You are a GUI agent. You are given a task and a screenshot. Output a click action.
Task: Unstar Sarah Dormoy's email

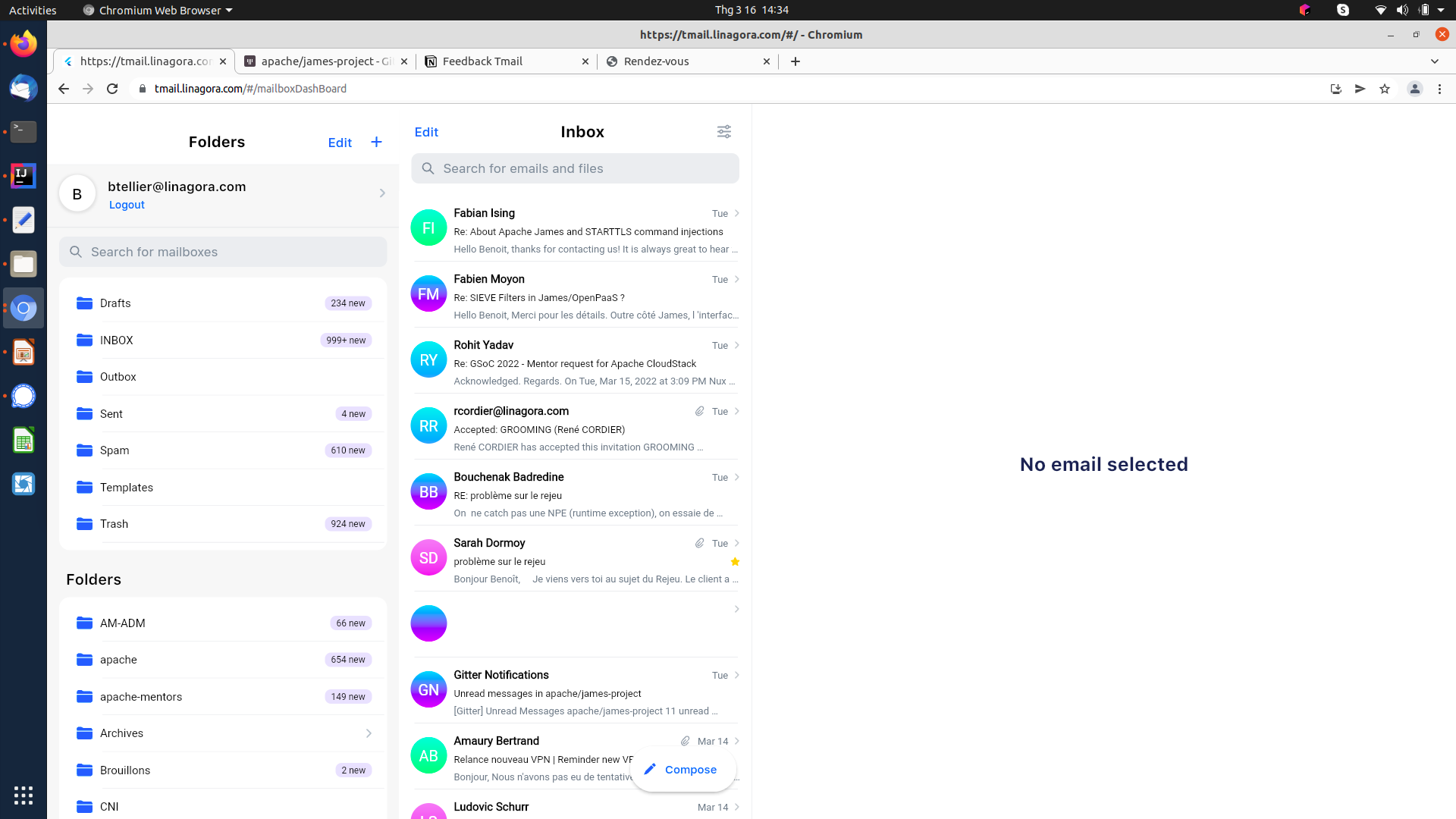734,561
